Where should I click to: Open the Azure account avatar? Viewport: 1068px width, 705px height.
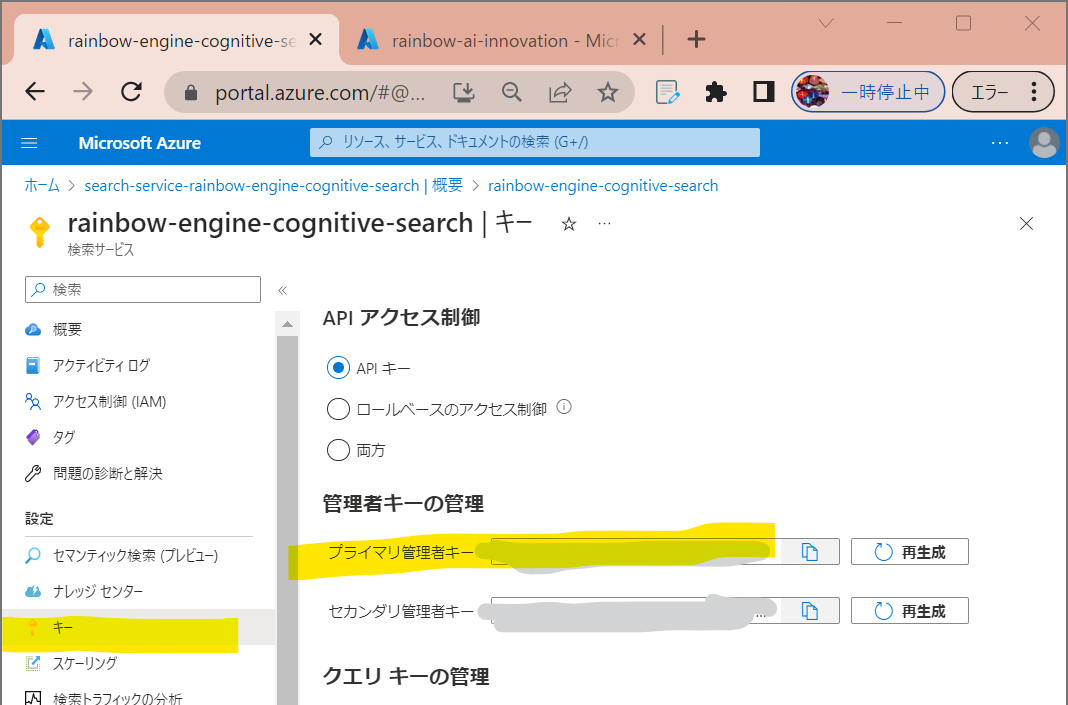pyautogui.click(x=1043, y=143)
